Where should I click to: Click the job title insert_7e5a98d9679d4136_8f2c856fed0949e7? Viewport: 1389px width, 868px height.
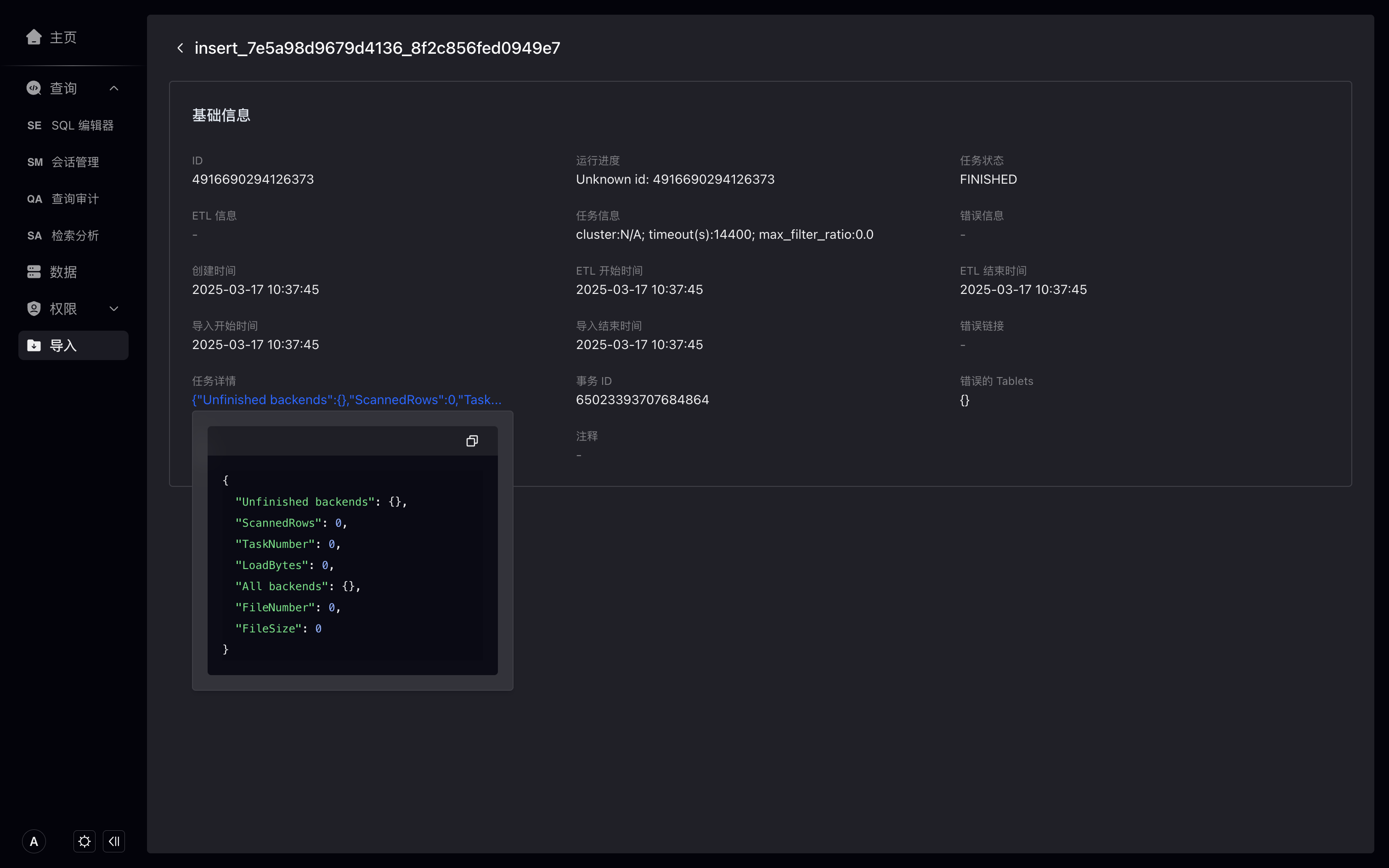(x=377, y=48)
